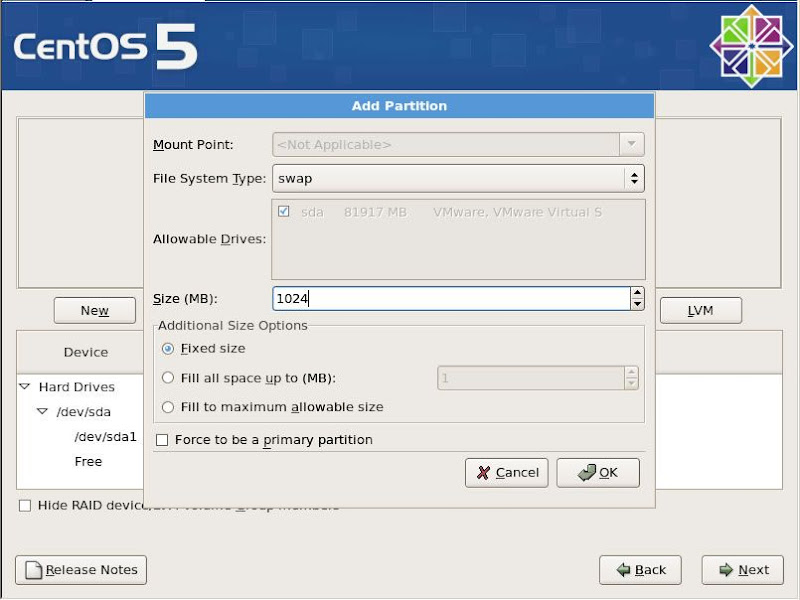This screenshot has height=600, width=800.
Task: Open the Mount Point combo box arrow
Action: click(631, 145)
